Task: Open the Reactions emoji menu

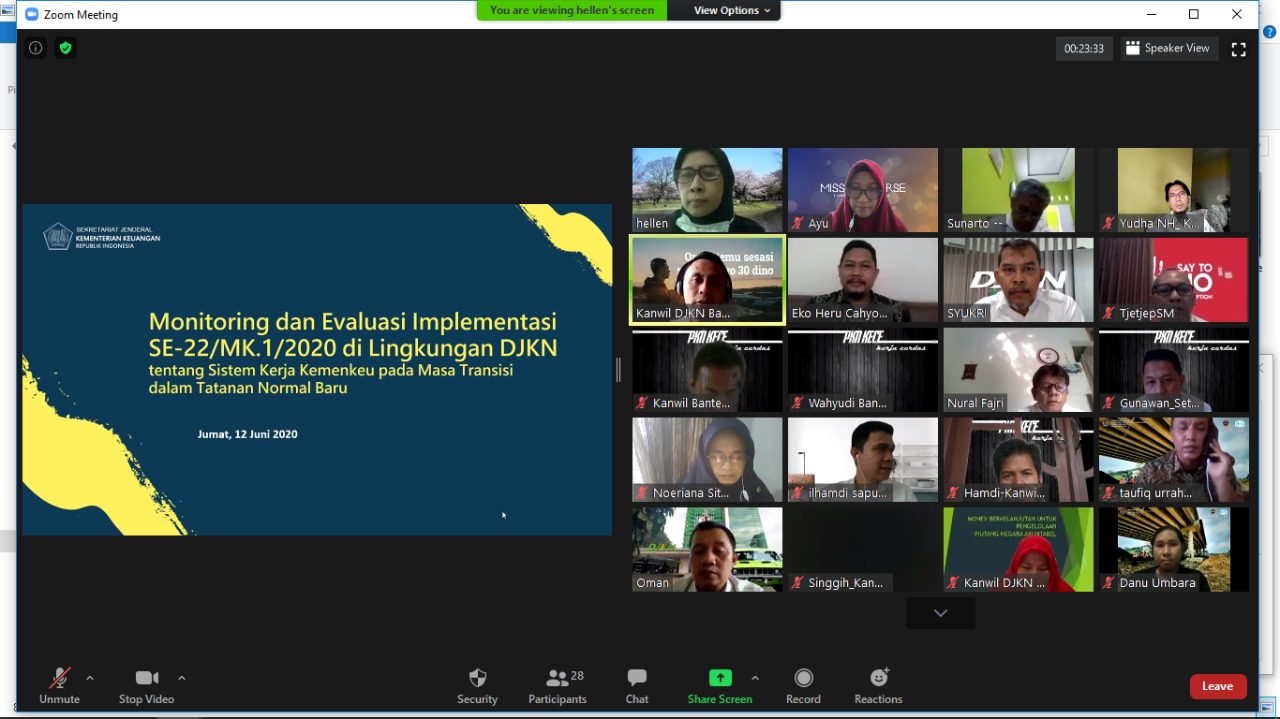Action: tap(878, 685)
